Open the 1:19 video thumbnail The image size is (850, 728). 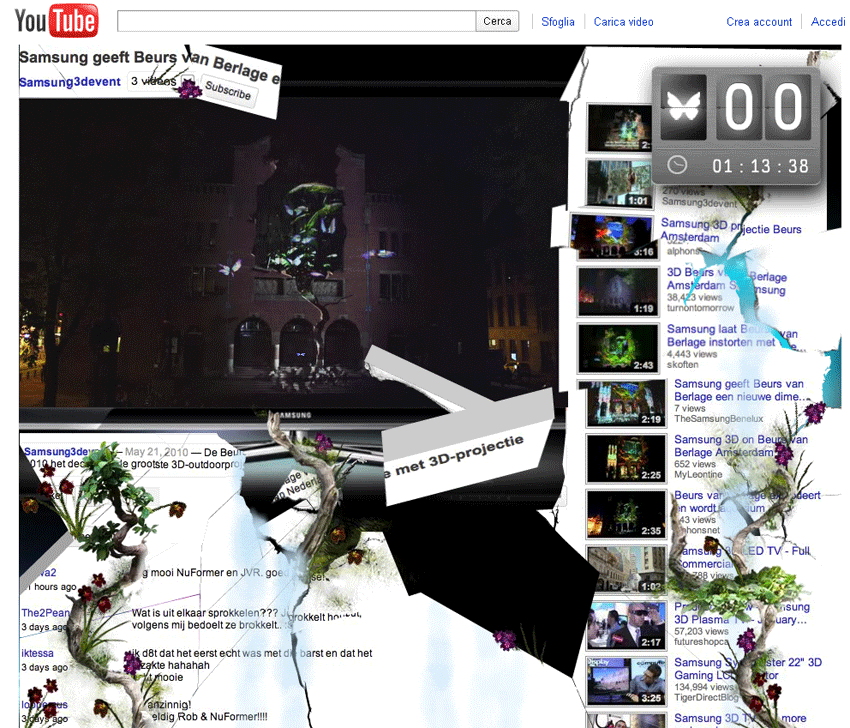click(x=617, y=291)
